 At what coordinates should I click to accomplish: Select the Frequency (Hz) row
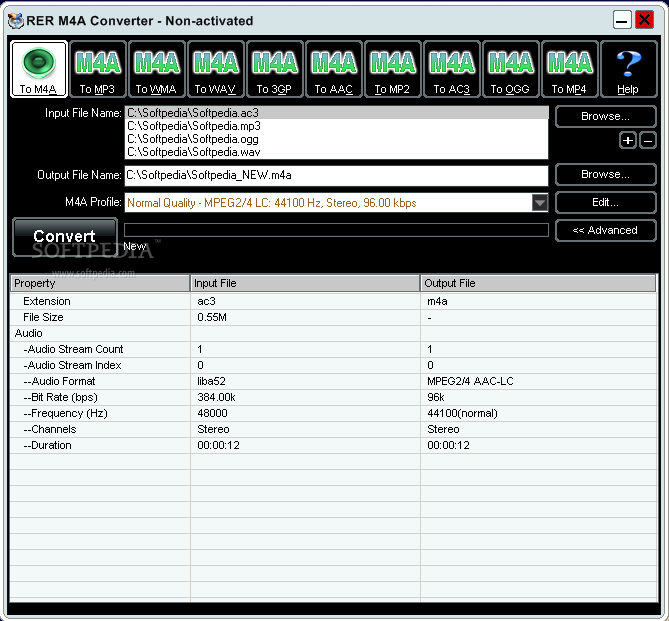[333, 414]
